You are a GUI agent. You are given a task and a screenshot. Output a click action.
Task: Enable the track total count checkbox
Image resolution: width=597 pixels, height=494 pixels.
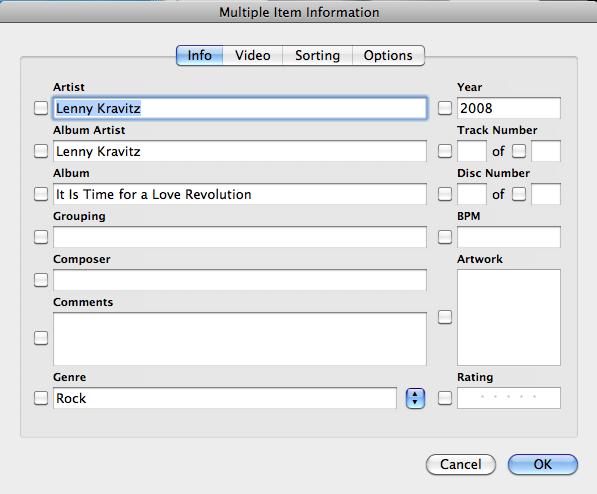coord(519,151)
